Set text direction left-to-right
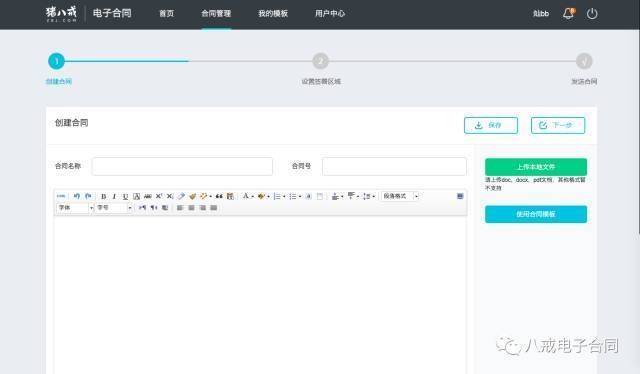 (142, 208)
